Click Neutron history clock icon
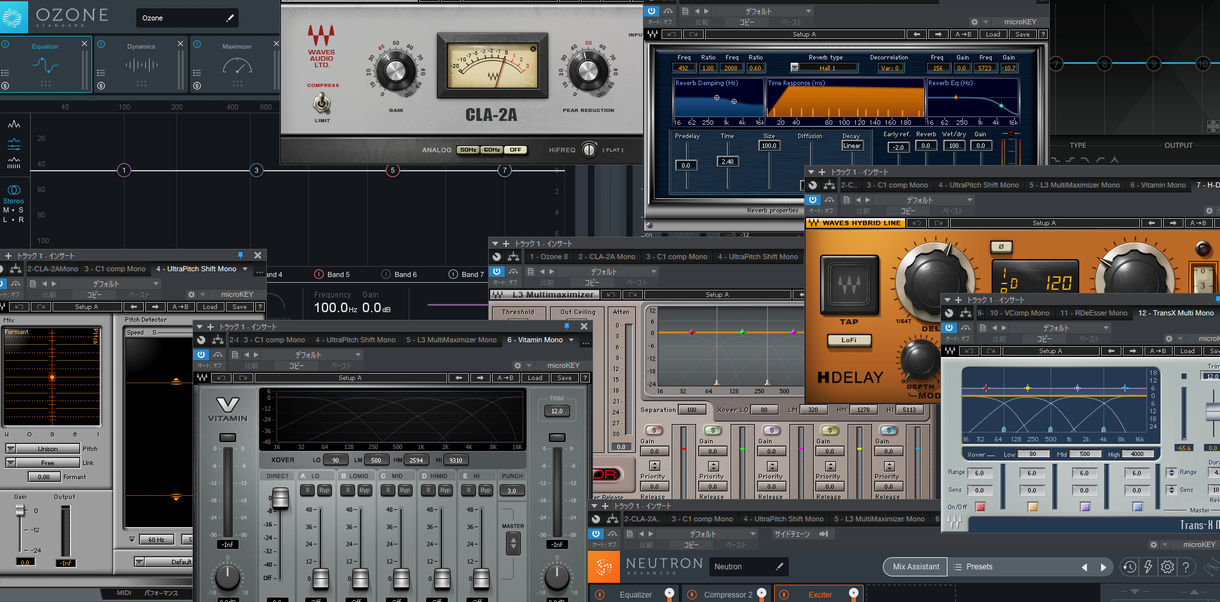 click(x=1129, y=567)
